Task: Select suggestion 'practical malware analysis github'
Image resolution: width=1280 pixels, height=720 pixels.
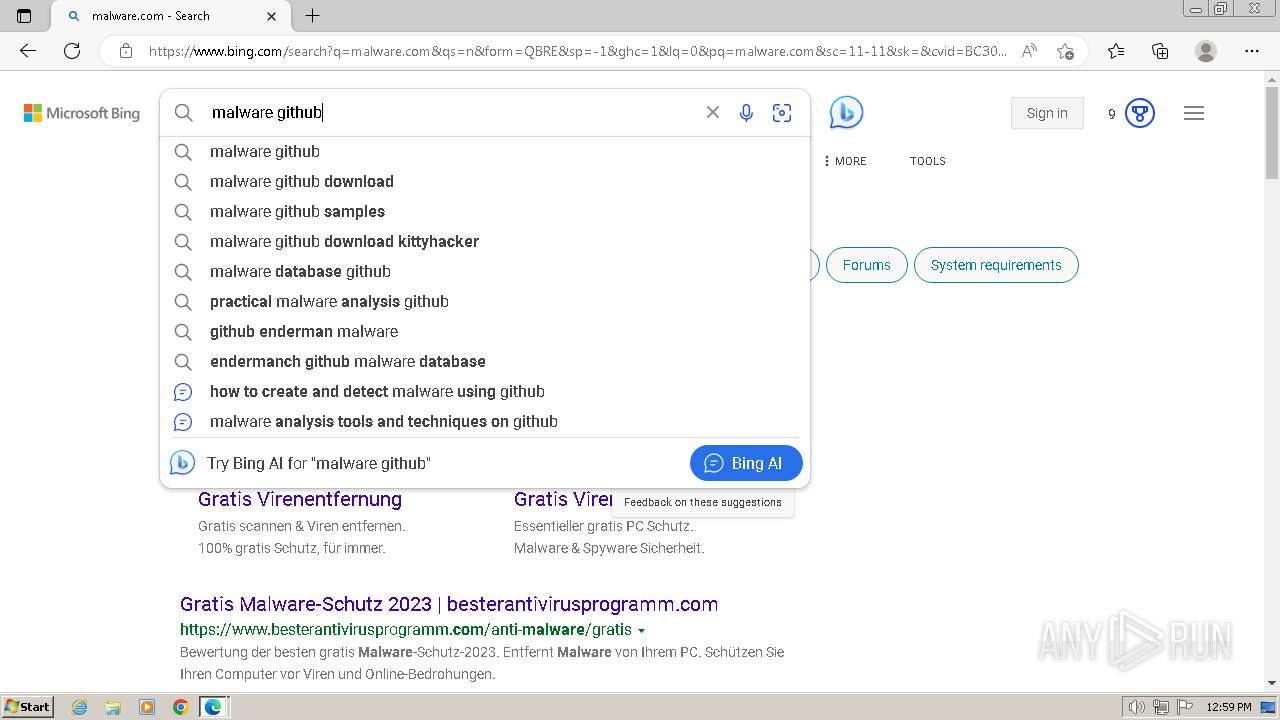Action: 485,301
